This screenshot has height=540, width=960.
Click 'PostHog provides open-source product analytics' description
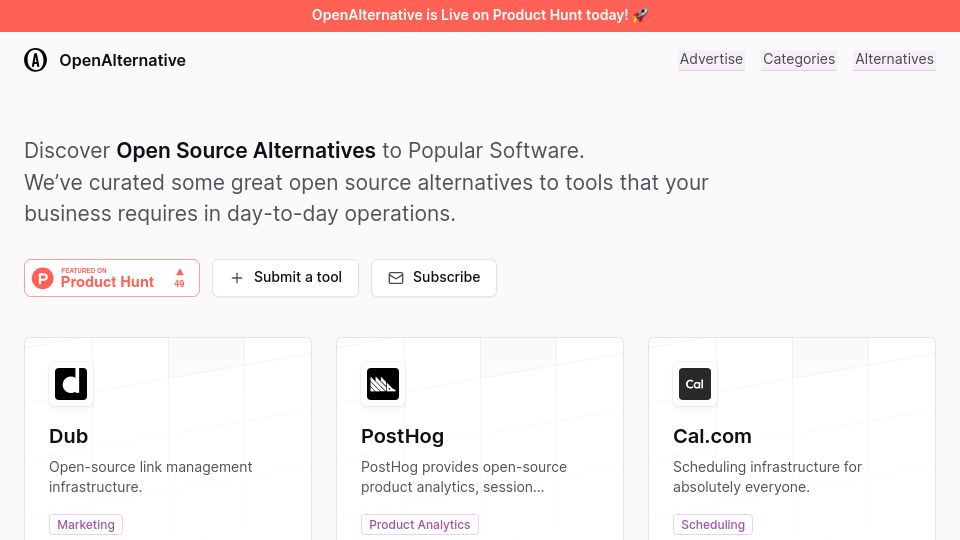click(x=463, y=477)
